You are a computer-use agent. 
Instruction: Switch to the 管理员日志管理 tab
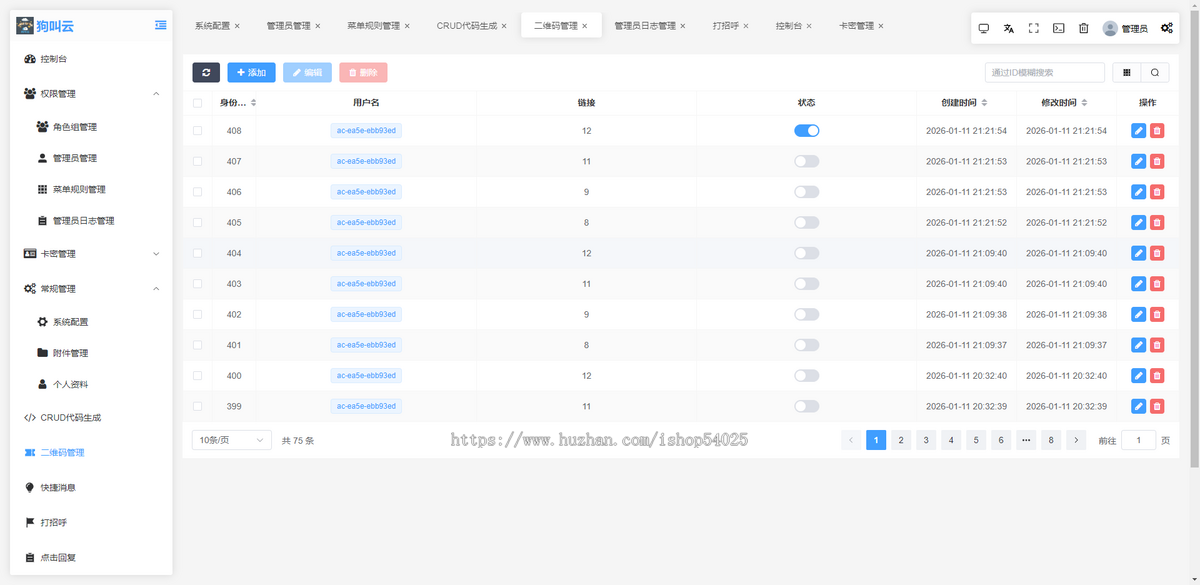coord(645,26)
